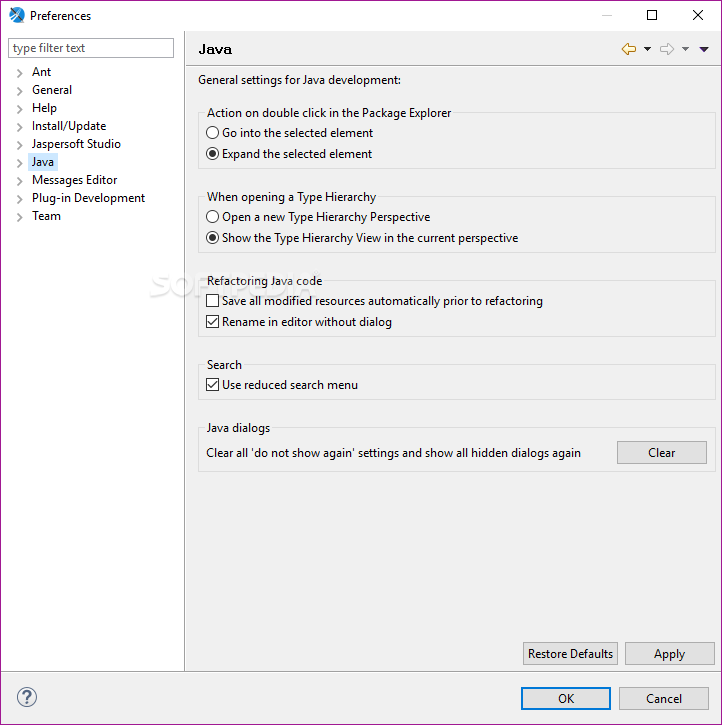Click the back navigation arrow icon
Viewport: 722px width, 725px height.
[629, 49]
